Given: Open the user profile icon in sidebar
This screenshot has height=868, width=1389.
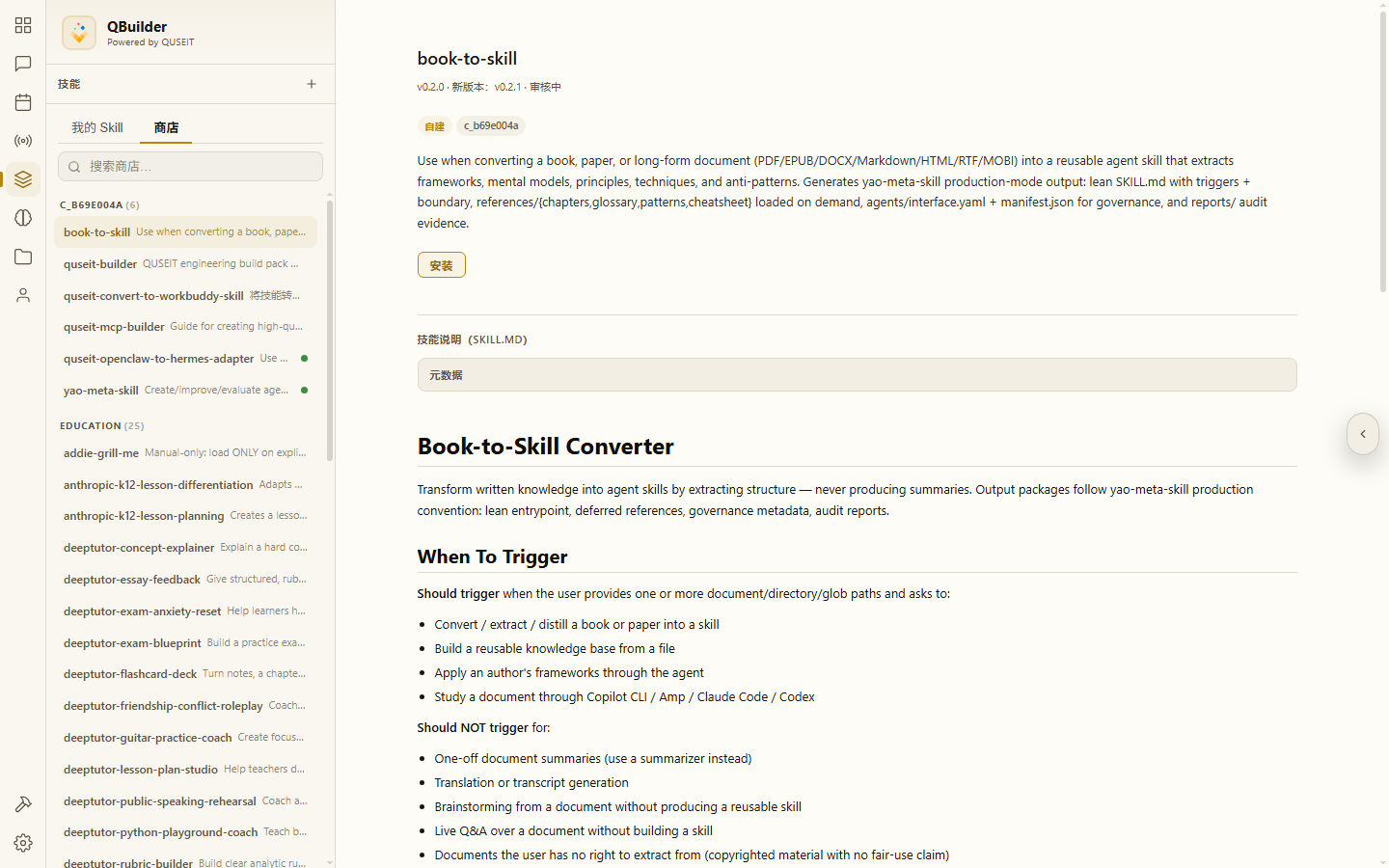Looking at the screenshot, I should point(23,295).
